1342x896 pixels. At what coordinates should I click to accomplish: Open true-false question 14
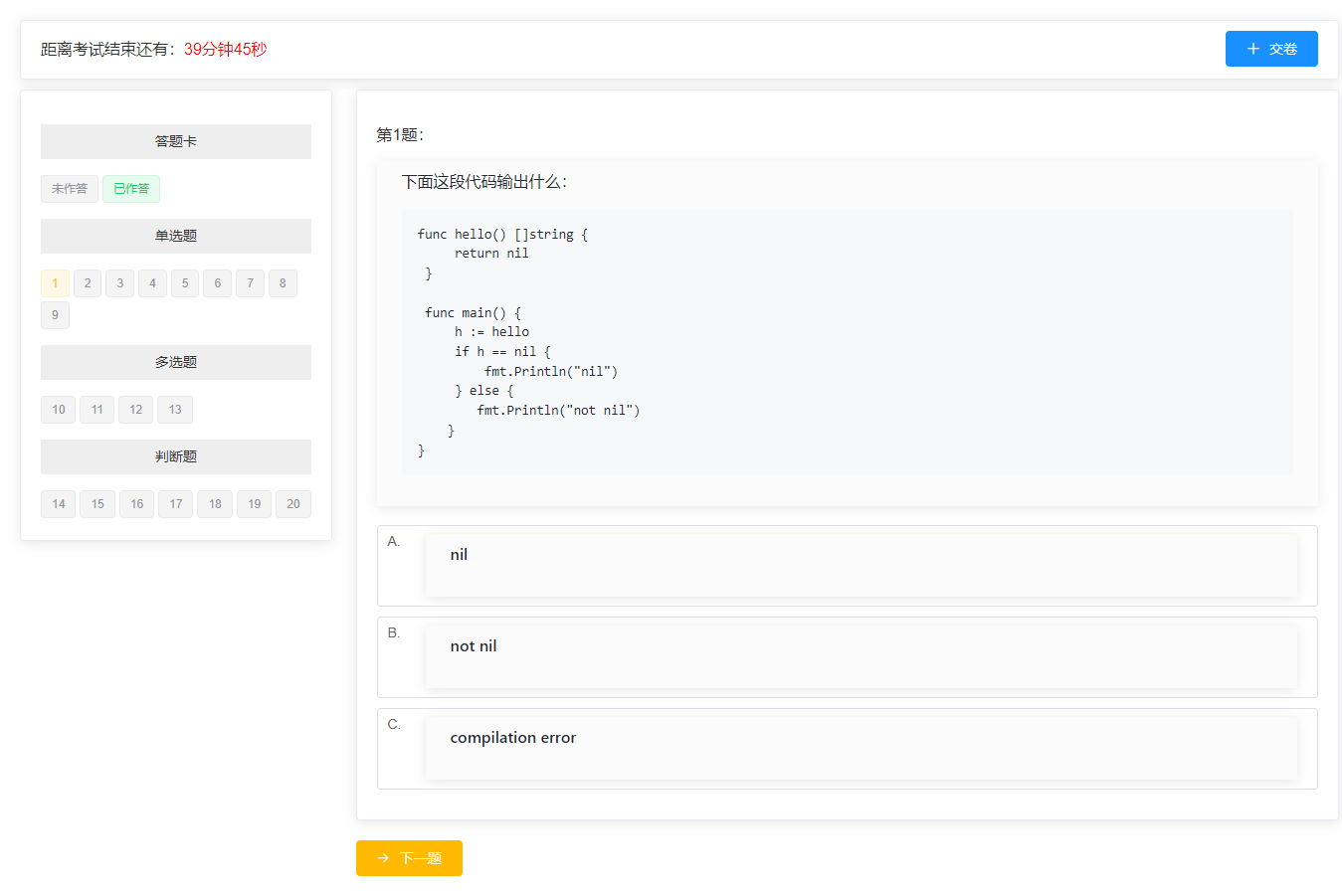(59, 504)
